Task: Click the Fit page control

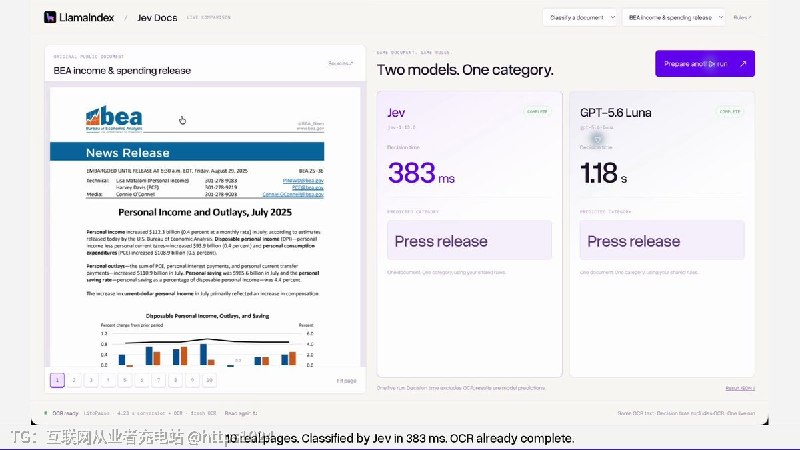Action: pos(346,381)
